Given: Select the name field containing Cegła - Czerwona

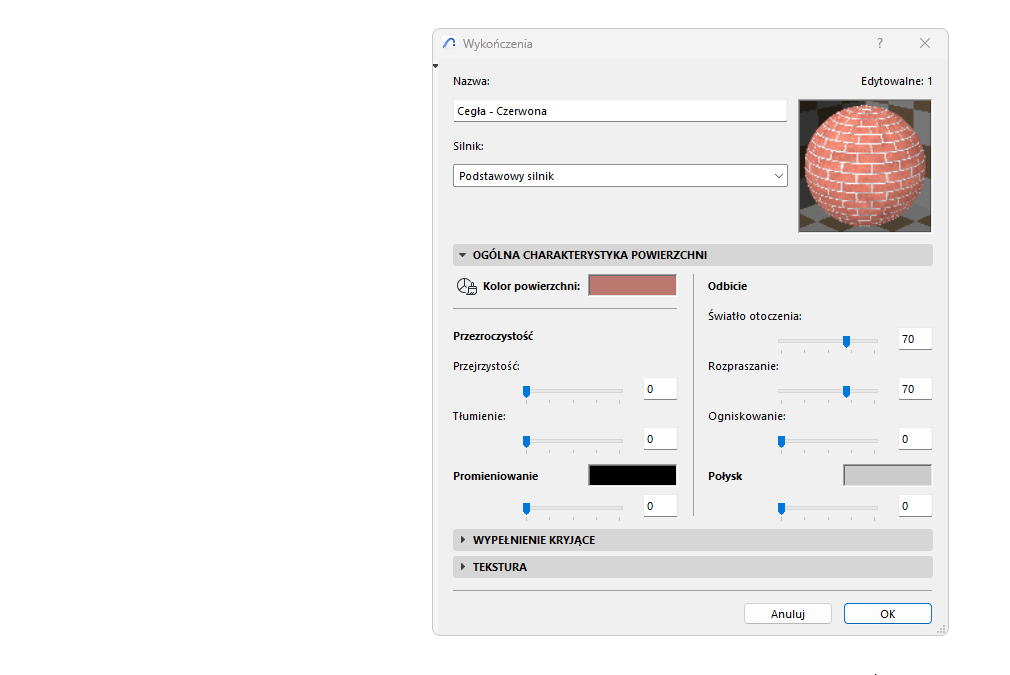Looking at the screenshot, I should (x=619, y=110).
